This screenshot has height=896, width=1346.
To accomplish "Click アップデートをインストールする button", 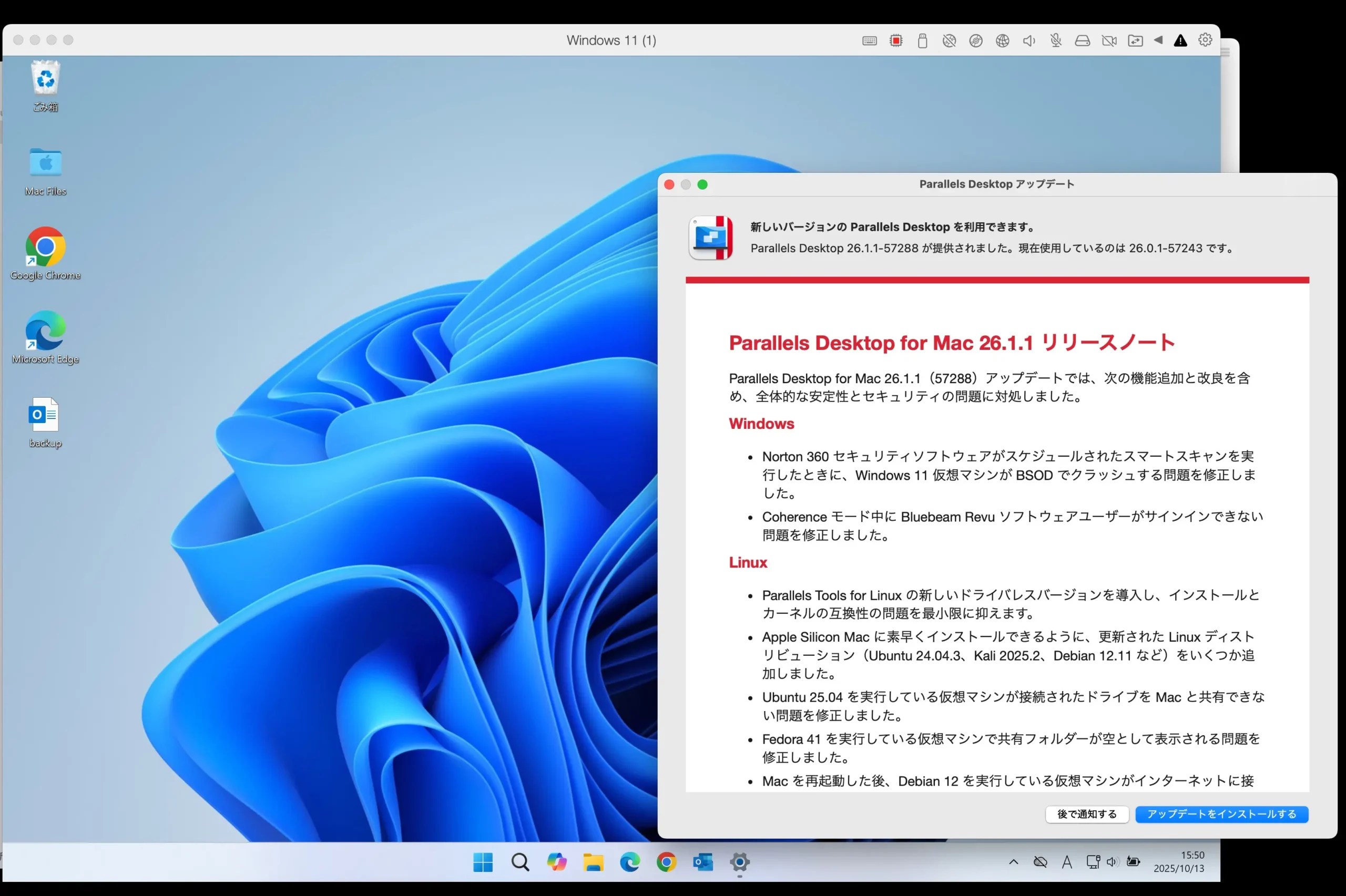I will (1221, 813).
